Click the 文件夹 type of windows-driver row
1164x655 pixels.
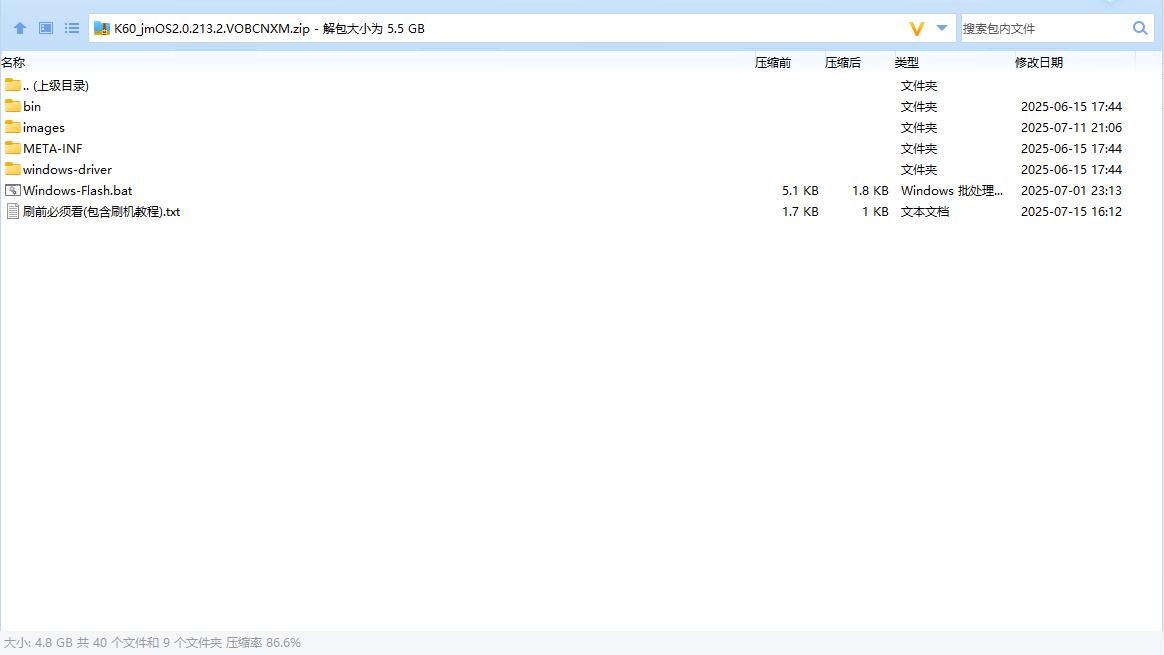(x=919, y=170)
